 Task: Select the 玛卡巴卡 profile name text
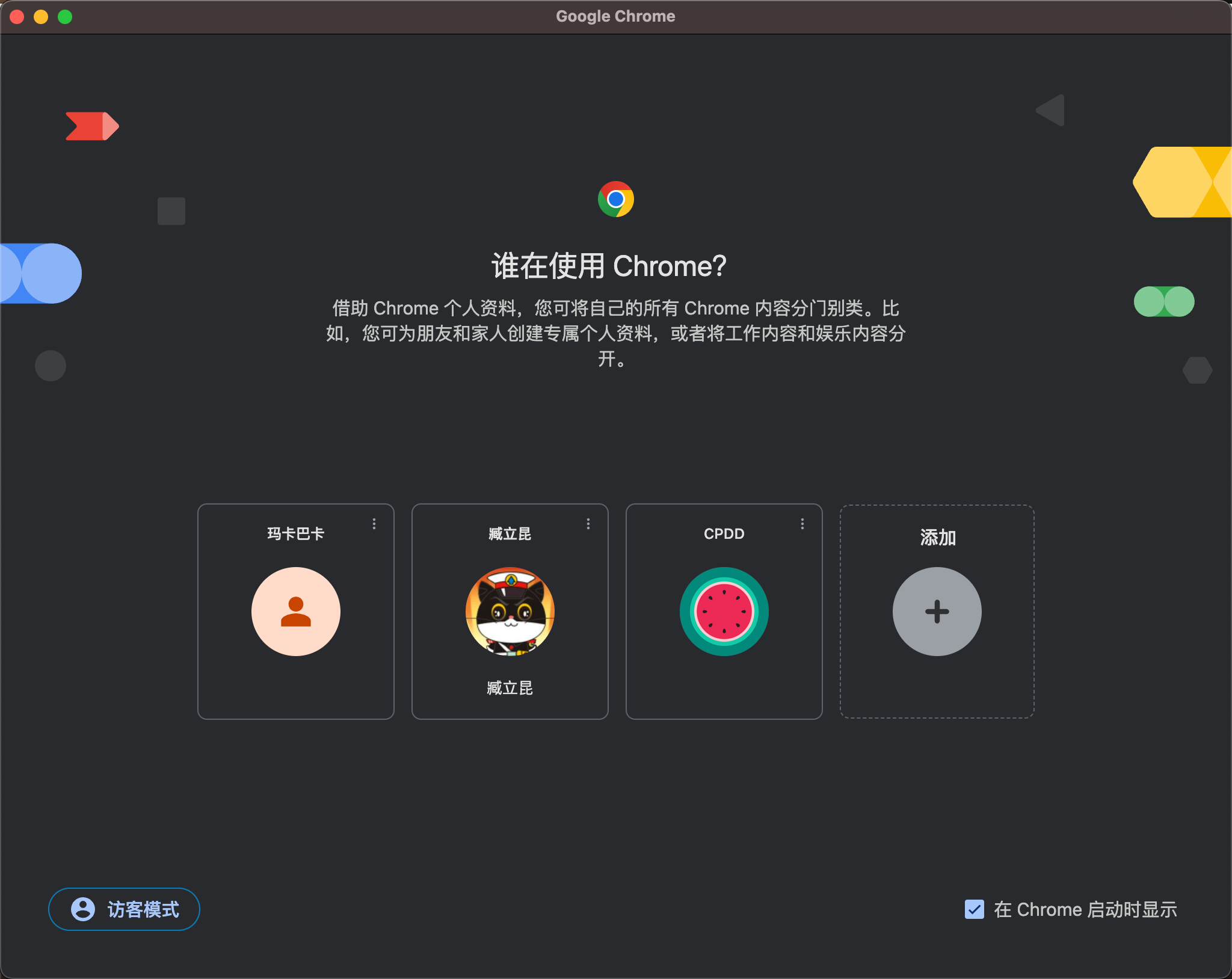[x=295, y=533]
